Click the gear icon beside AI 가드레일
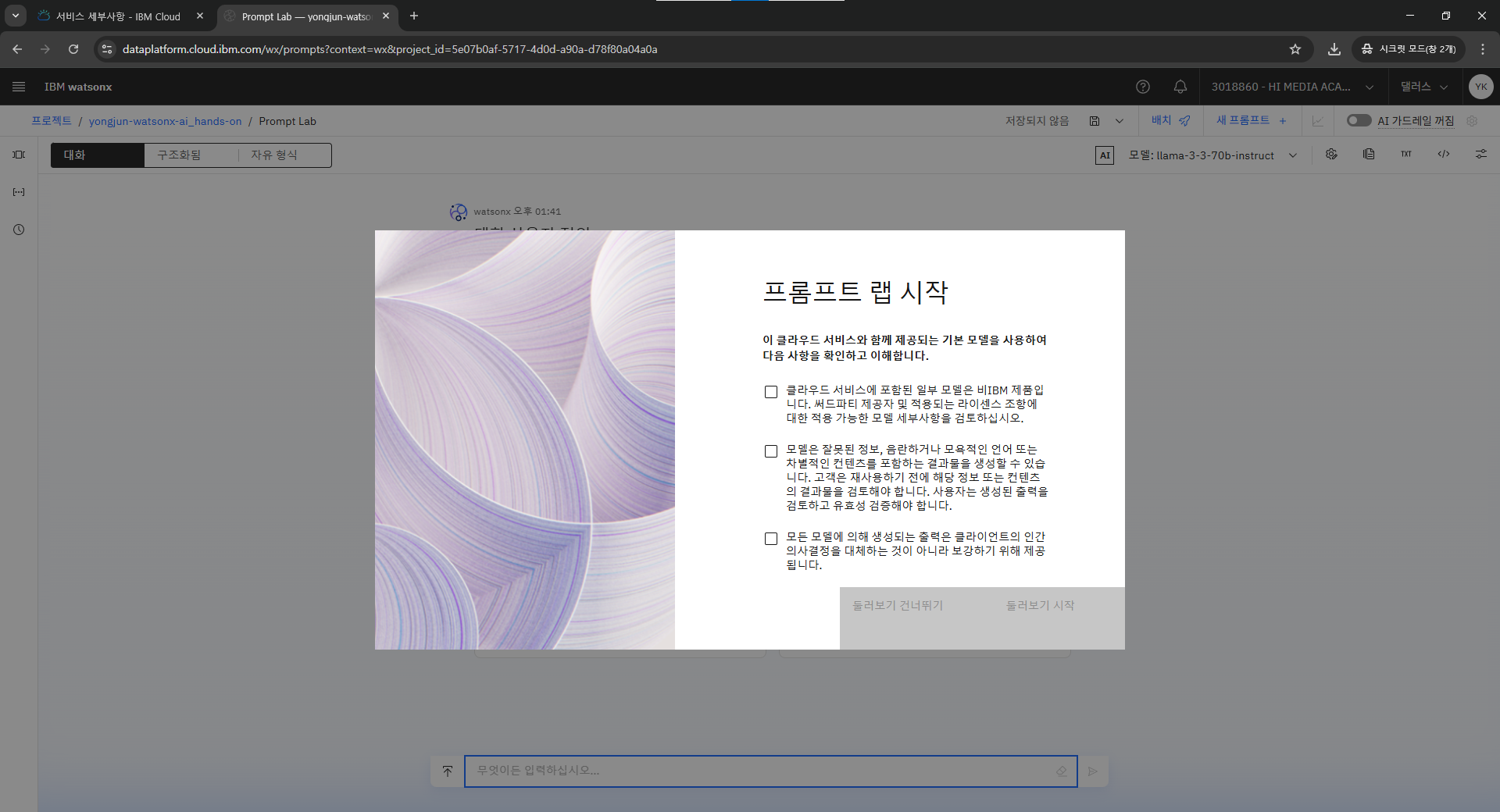This screenshot has height=812, width=1500. point(1472,121)
